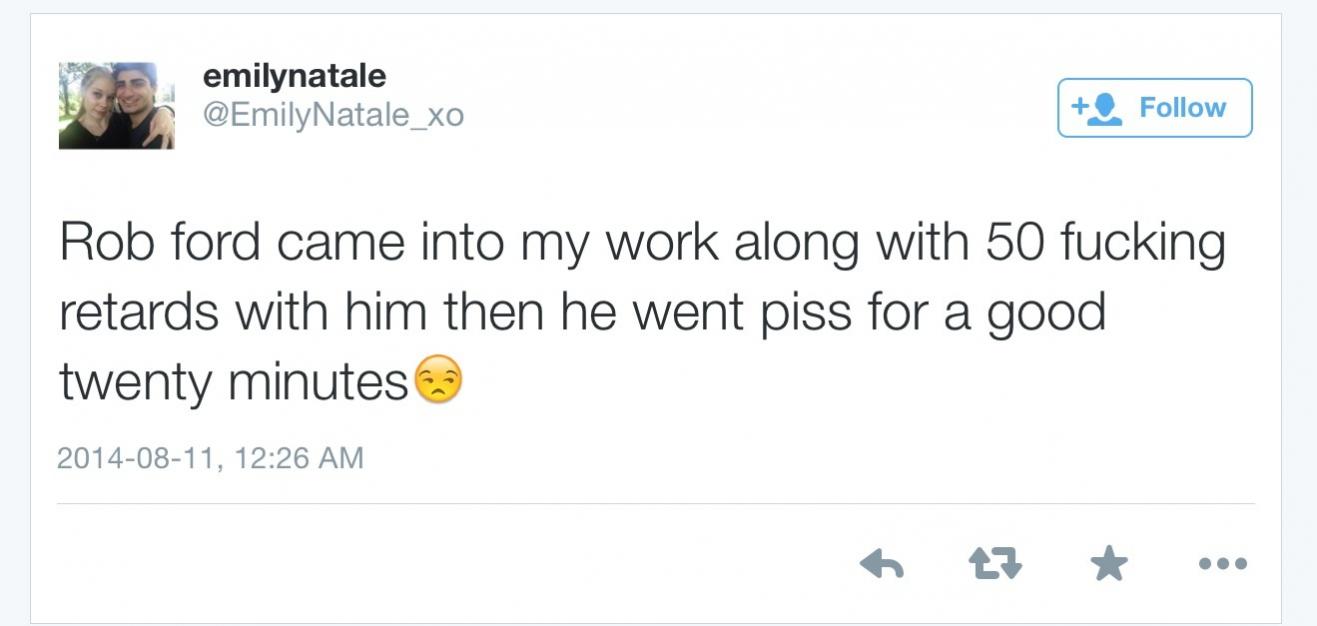Image resolution: width=1317 pixels, height=626 pixels.
Task: Favorite the tweet with star icon
Action: click(1108, 565)
